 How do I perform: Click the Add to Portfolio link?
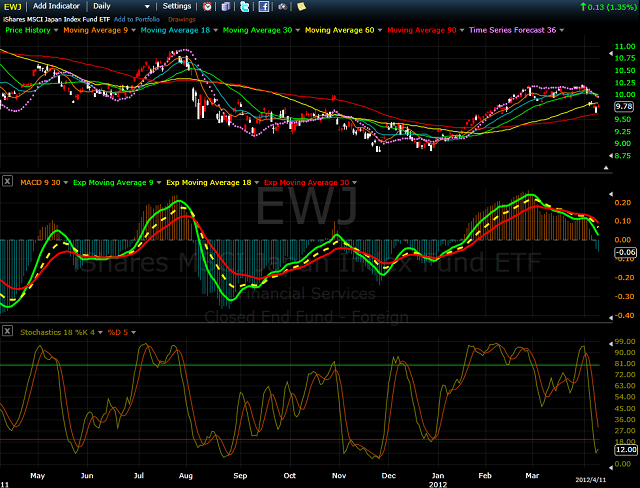click(x=137, y=19)
